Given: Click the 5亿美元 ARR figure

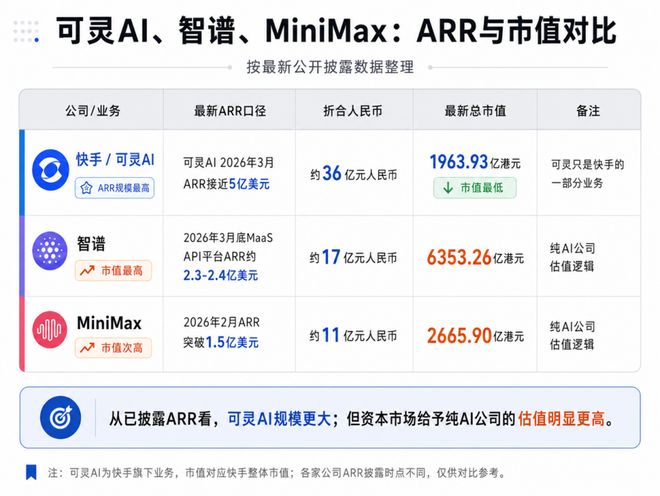Looking at the screenshot, I should (x=249, y=184).
